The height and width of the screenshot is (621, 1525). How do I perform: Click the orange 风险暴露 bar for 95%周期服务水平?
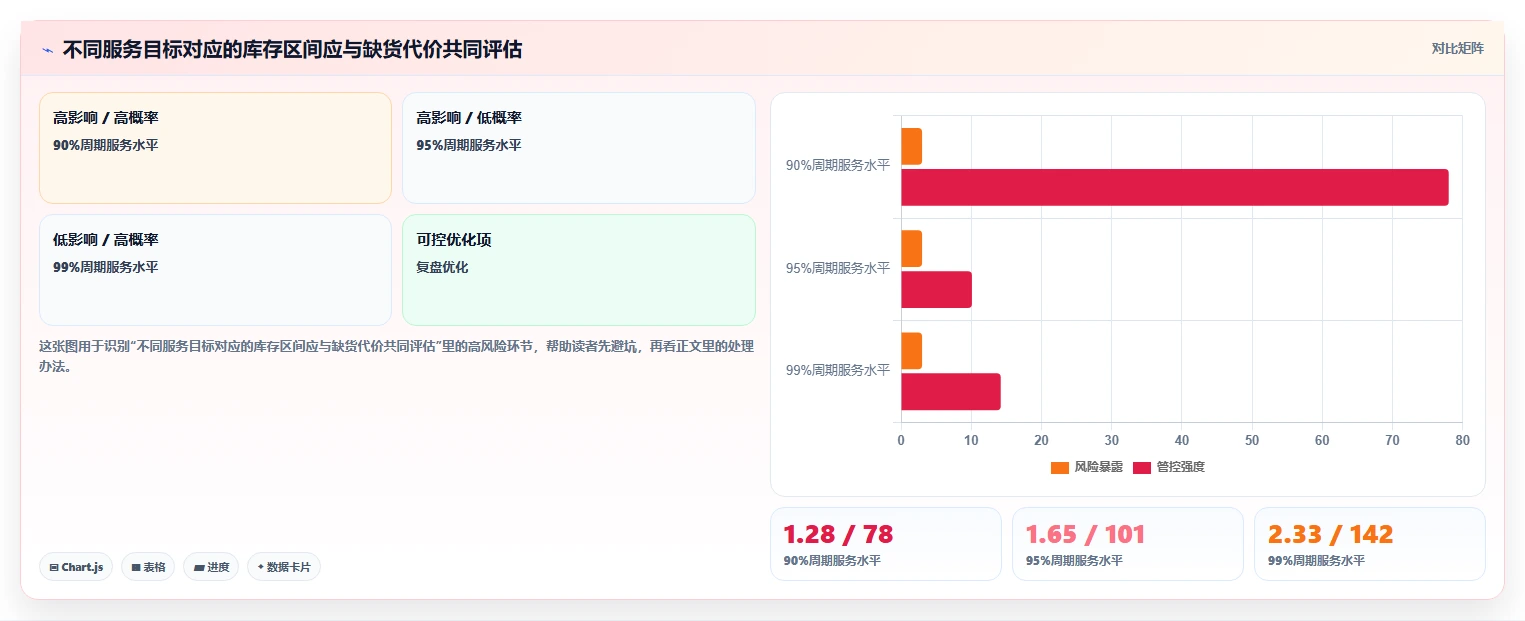pos(911,248)
